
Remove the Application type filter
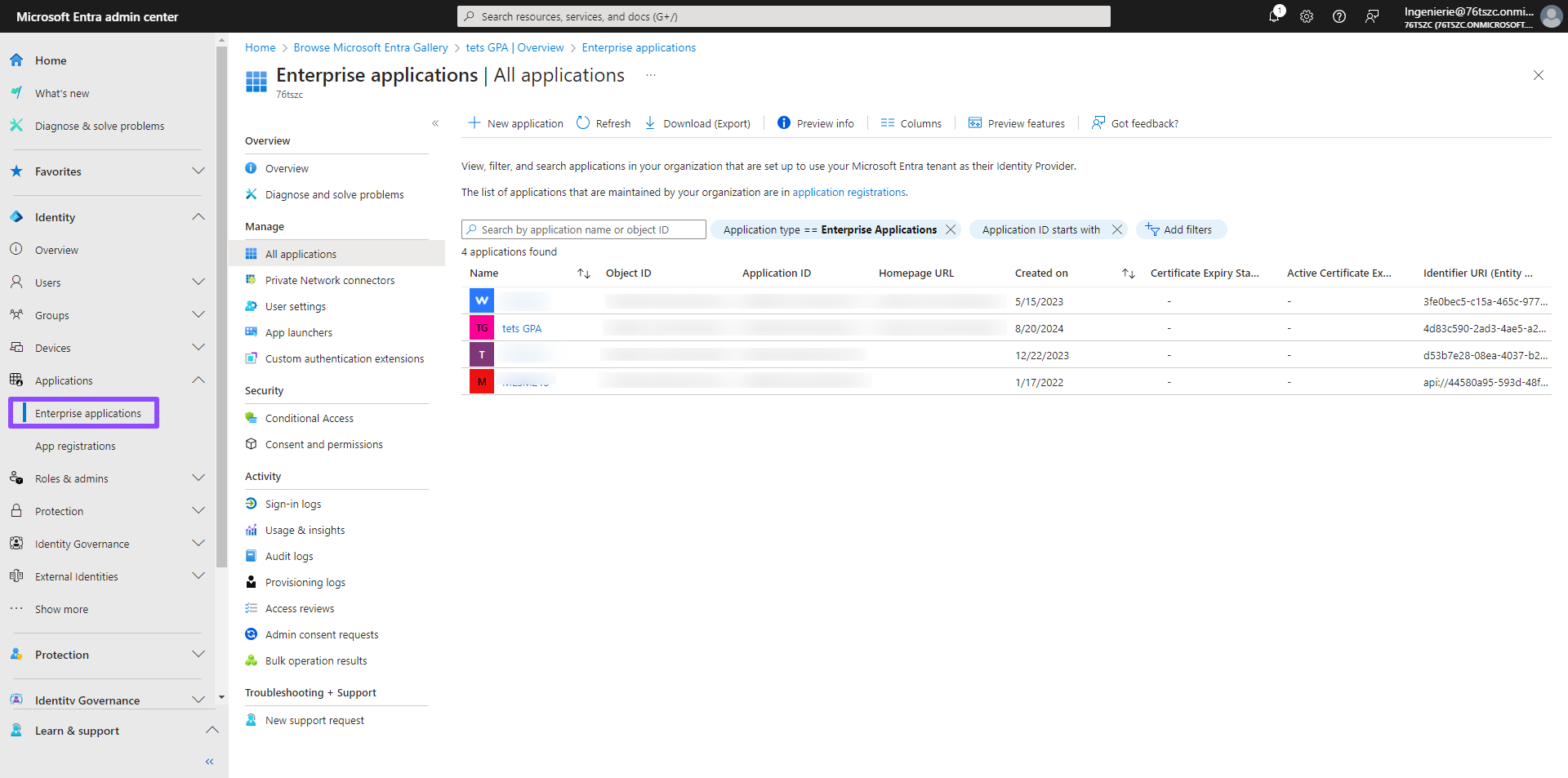pyautogui.click(x=951, y=229)
